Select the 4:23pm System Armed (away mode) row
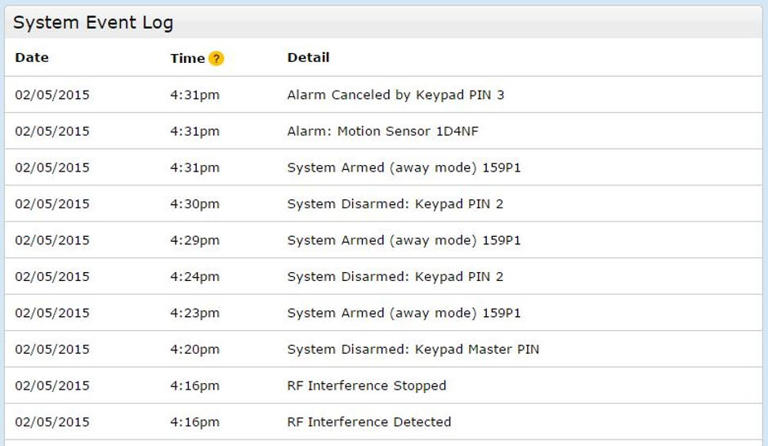The height and width of the screenshot is (446, 768). point(403,313)
